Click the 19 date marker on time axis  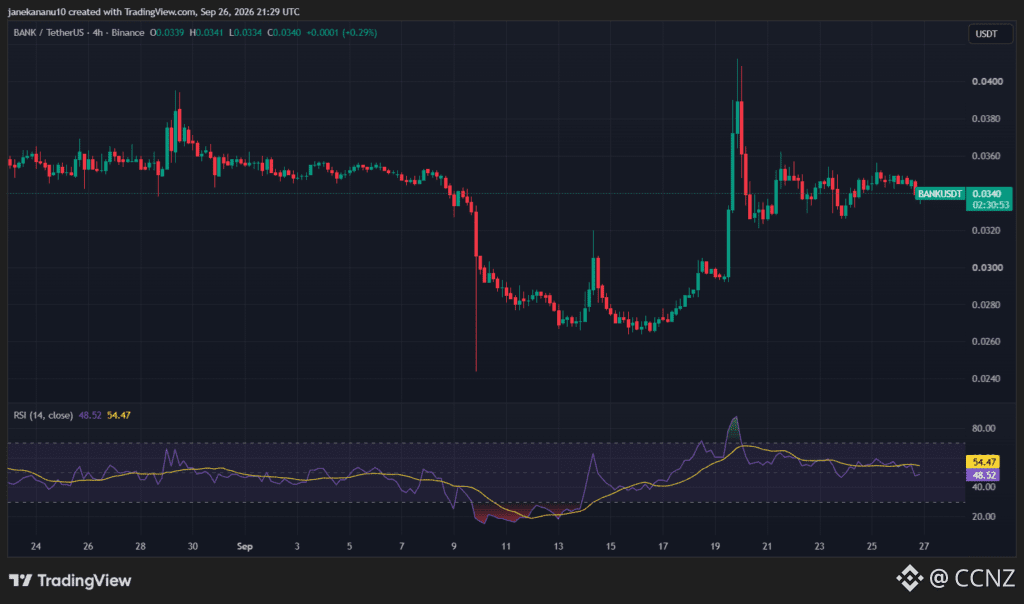[x=714, y=547]
